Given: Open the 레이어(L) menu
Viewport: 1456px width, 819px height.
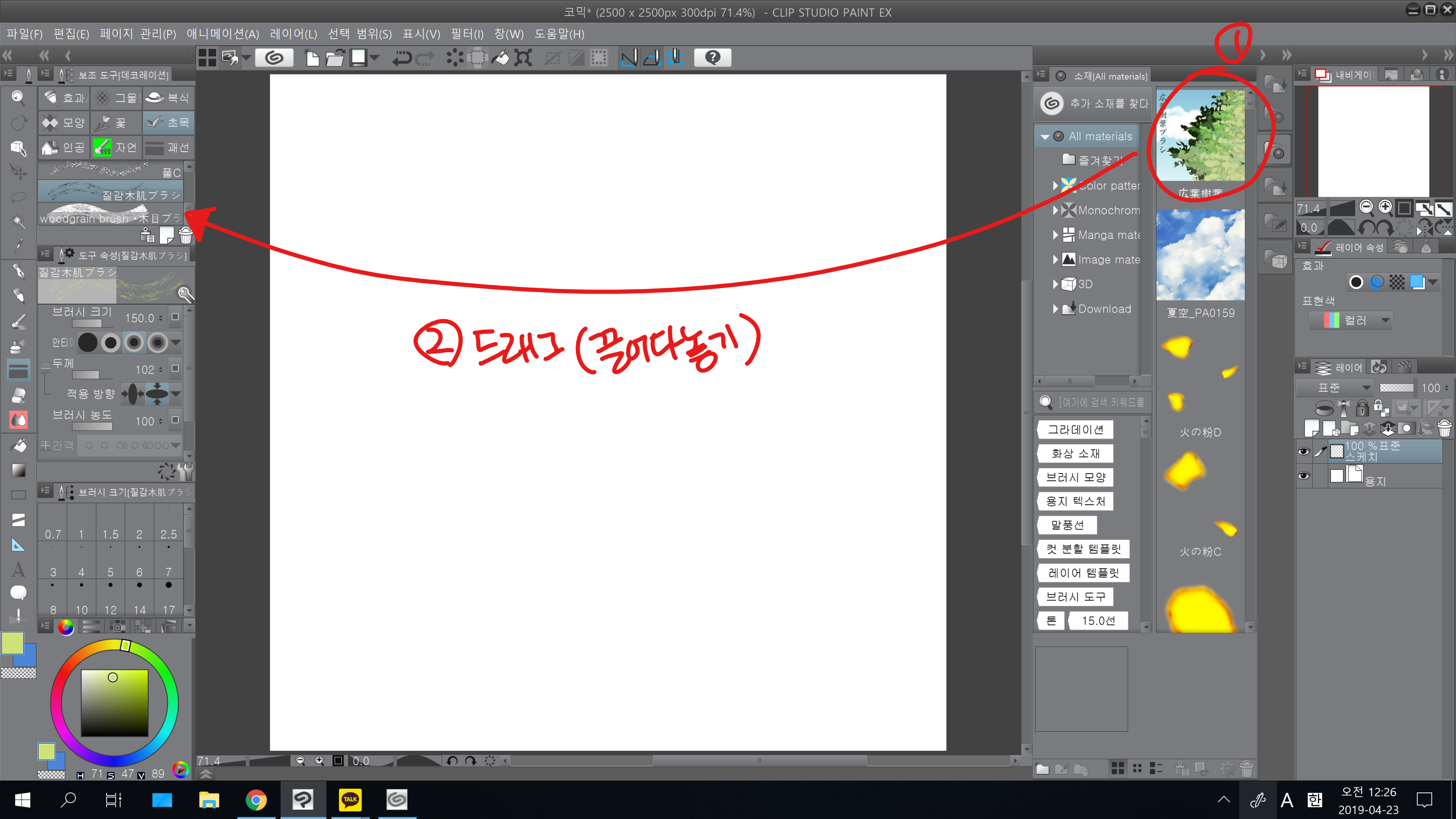Looking at the screenshot, I should click(293, 34).
